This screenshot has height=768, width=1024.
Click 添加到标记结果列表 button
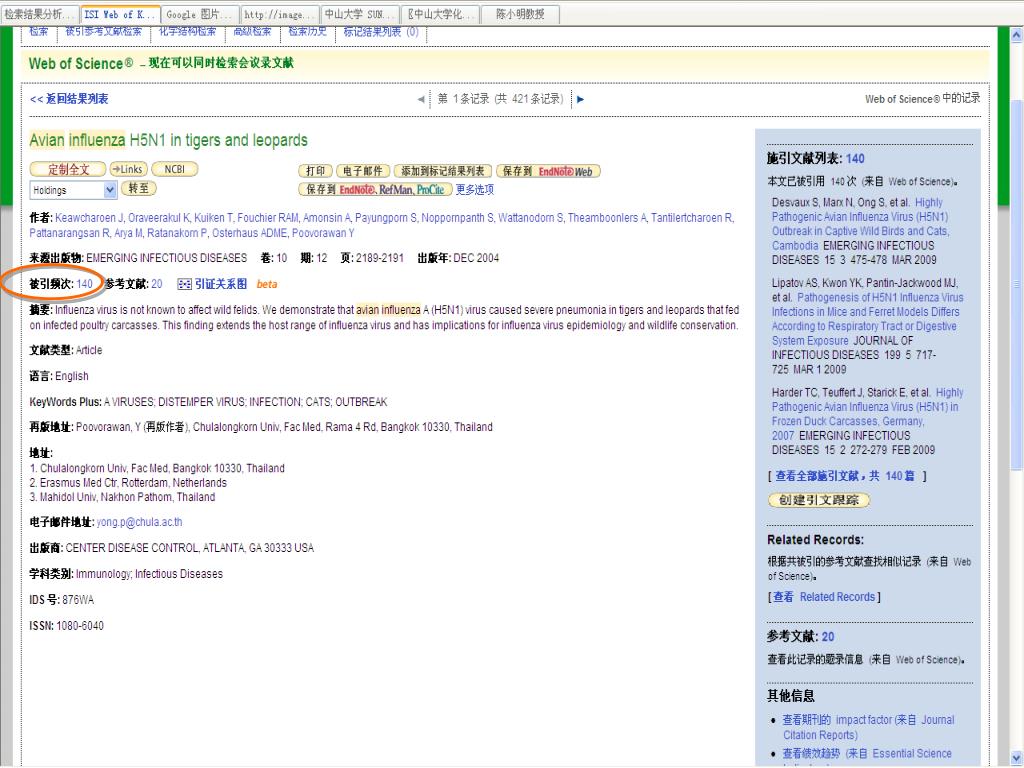click(x=443, y=171)
